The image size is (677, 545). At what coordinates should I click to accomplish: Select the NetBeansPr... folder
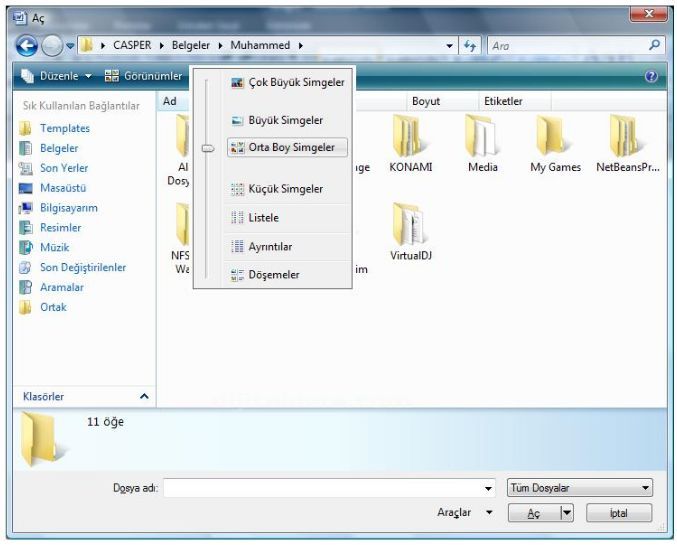628,144
